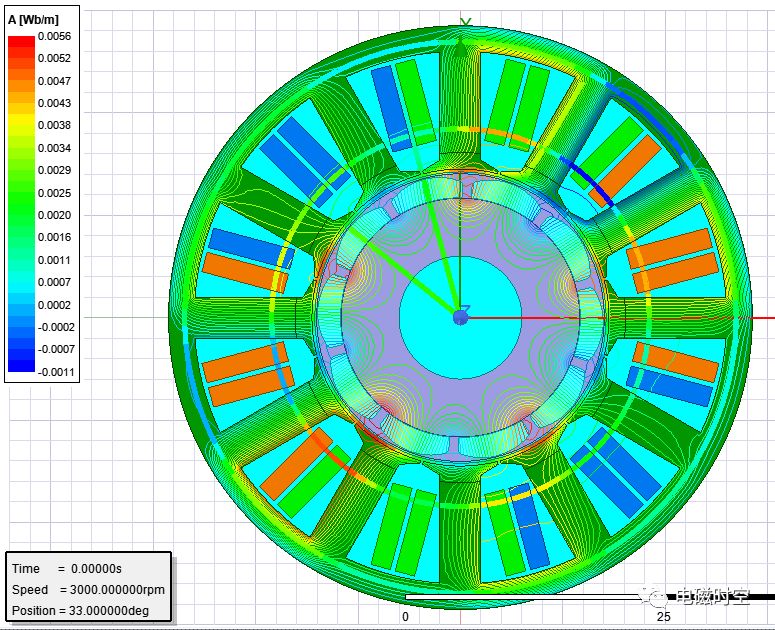Pick the red top band of legend color bar
Screen dimensions: 775x630
pos(22,42)
